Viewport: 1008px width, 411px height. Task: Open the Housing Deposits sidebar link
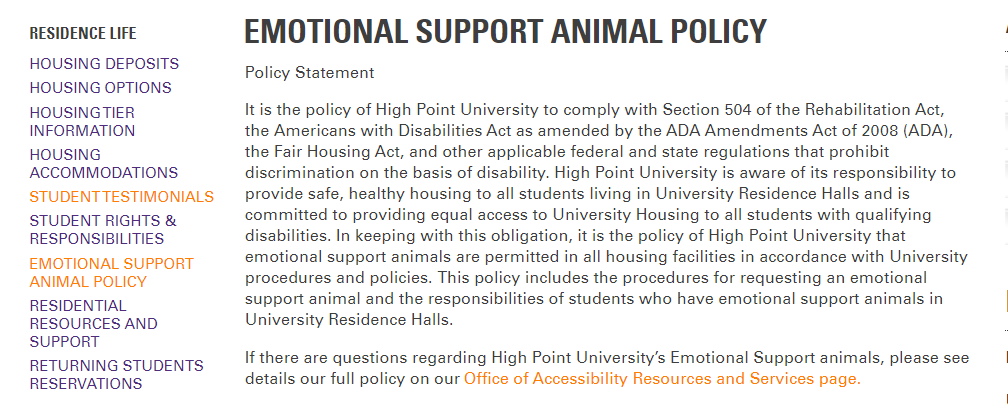pos(104,64)
